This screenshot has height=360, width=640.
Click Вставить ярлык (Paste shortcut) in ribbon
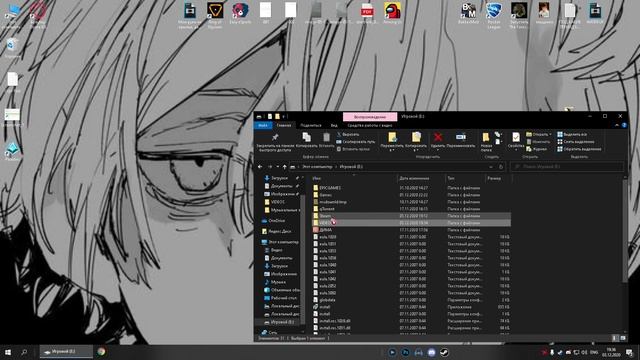tap(353, 149)
